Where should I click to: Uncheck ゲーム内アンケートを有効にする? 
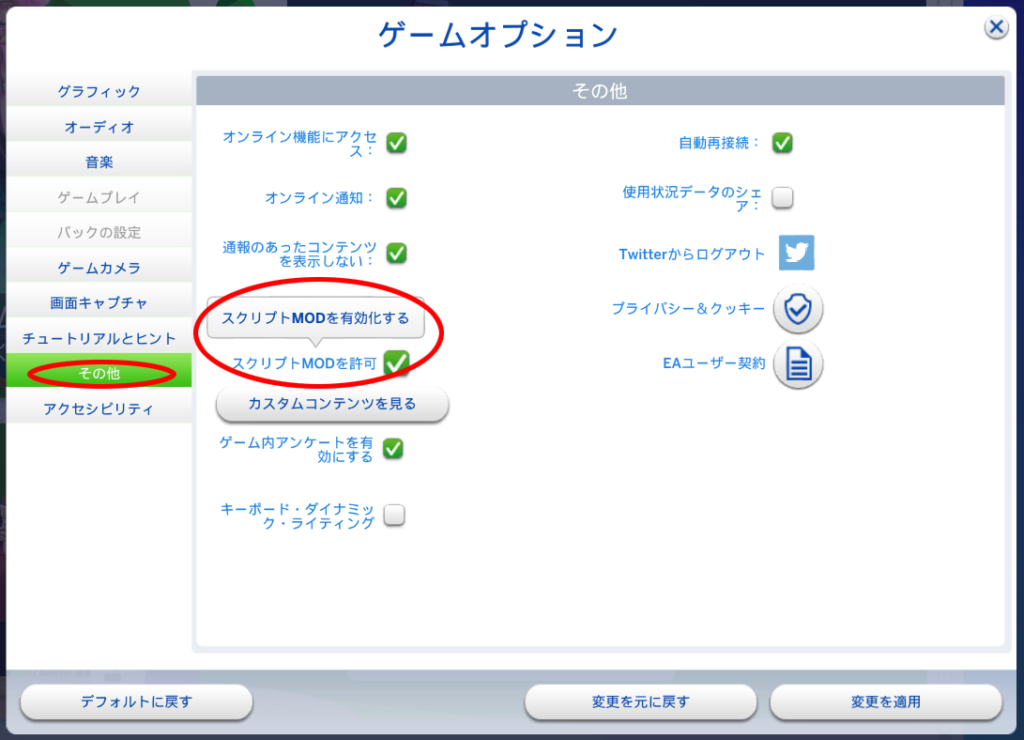[x=392, y=450]
